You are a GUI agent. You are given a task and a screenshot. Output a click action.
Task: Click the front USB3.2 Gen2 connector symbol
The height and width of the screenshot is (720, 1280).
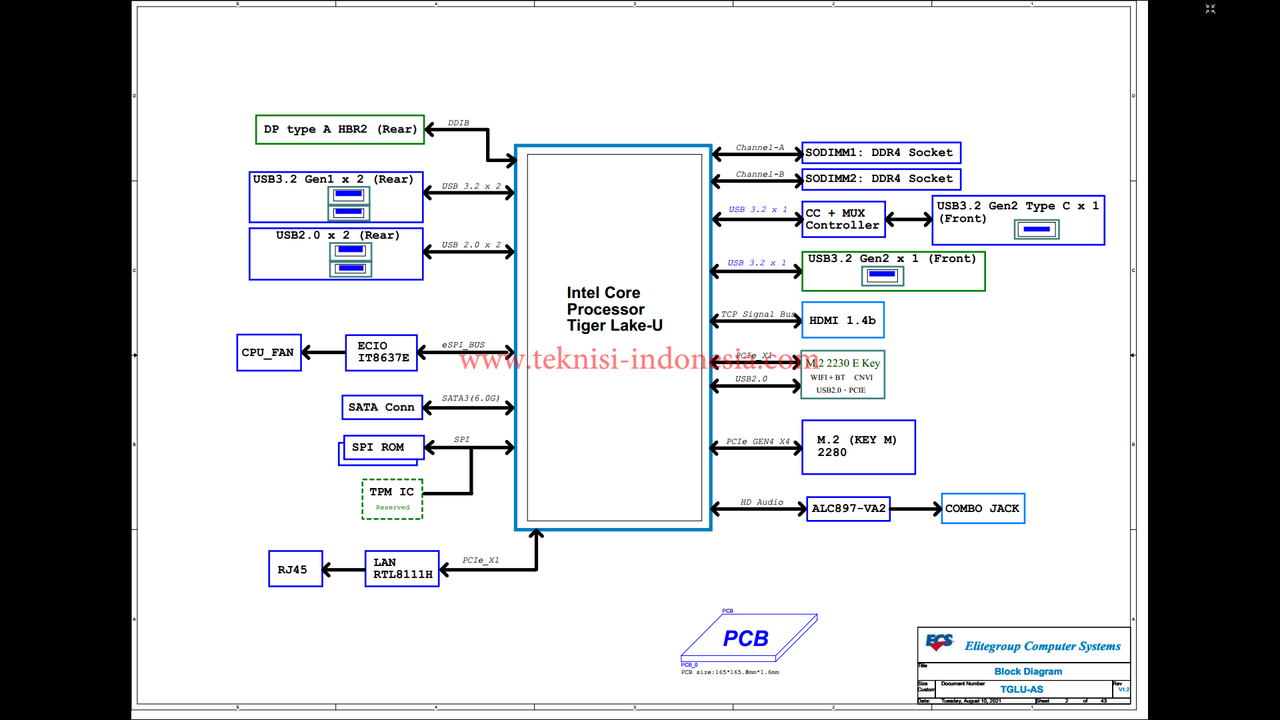[881, 275]
